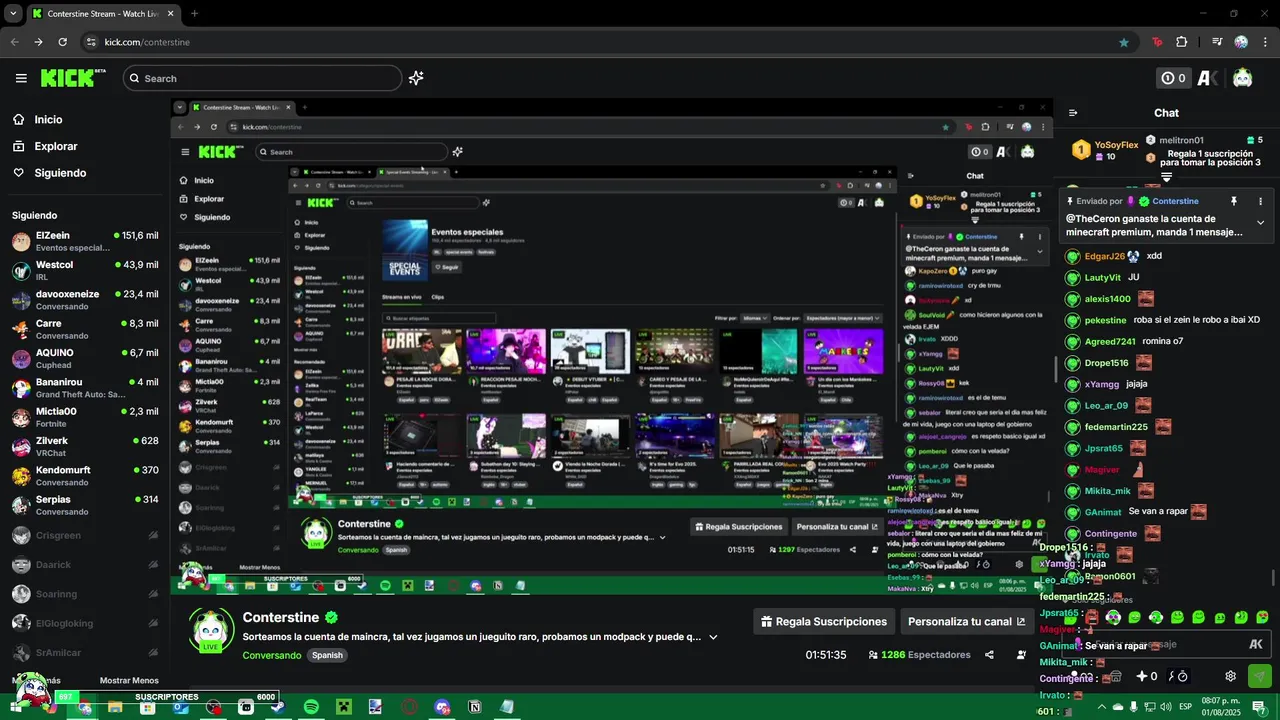Open the ESP input language selector
The image size is (1280, 720).
point(1186,707)
